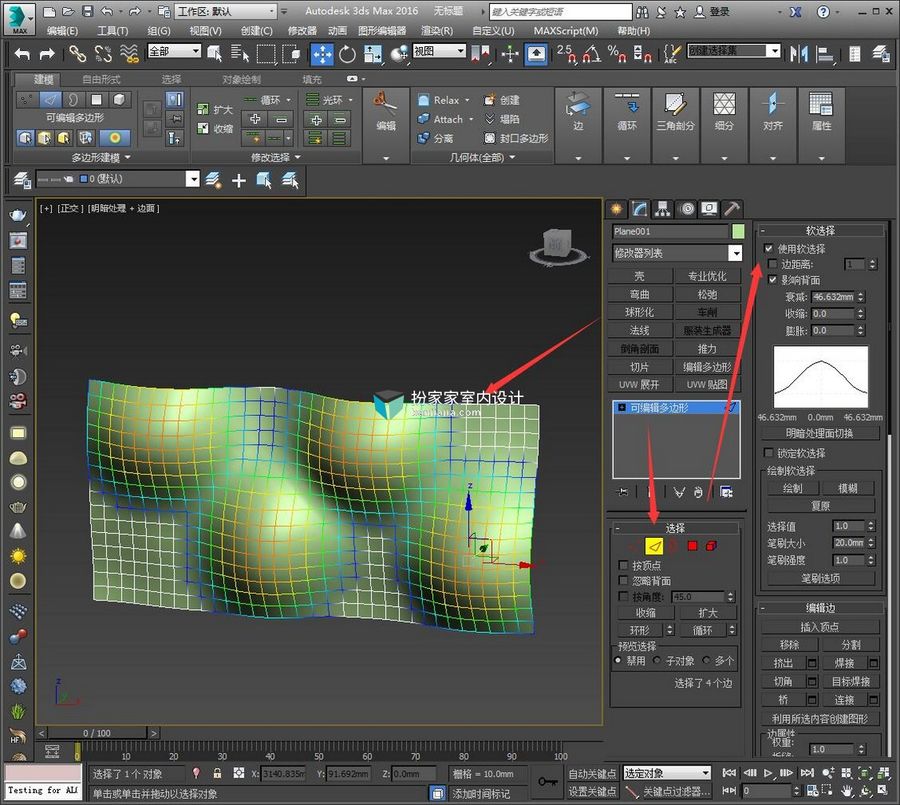
Task: Click the Shell modifier button
Action: click(639, 276)
